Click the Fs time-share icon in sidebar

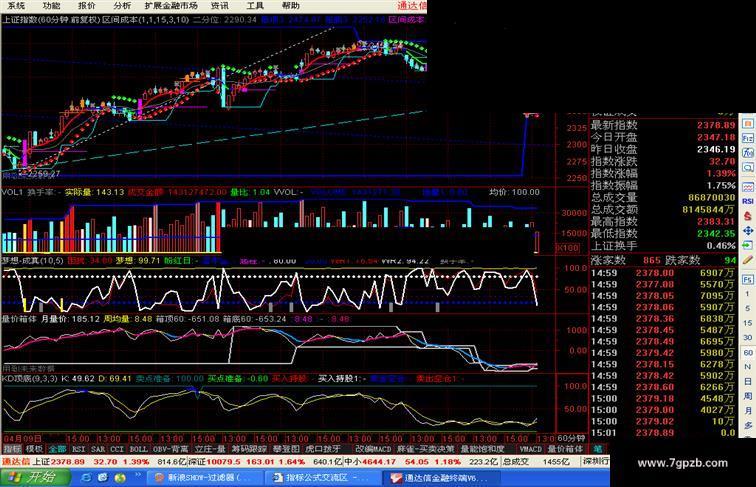pos(748,279)
